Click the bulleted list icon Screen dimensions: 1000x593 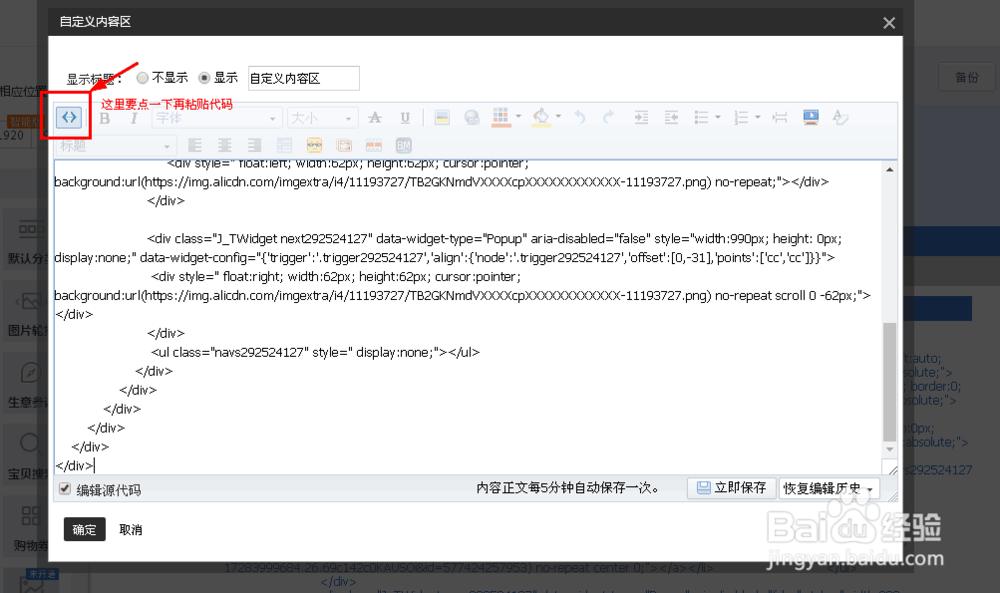[702, 117]
